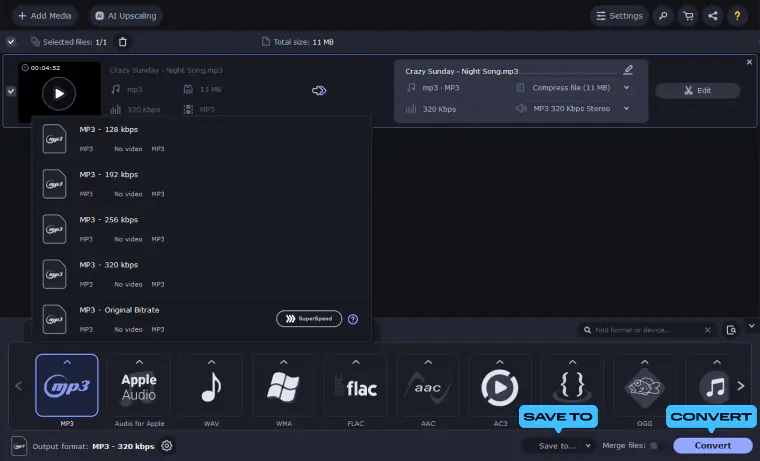Viewport: 760px width, 461px height.
Task: Click the SuperSpeed badge
Action: coord(309,319)
